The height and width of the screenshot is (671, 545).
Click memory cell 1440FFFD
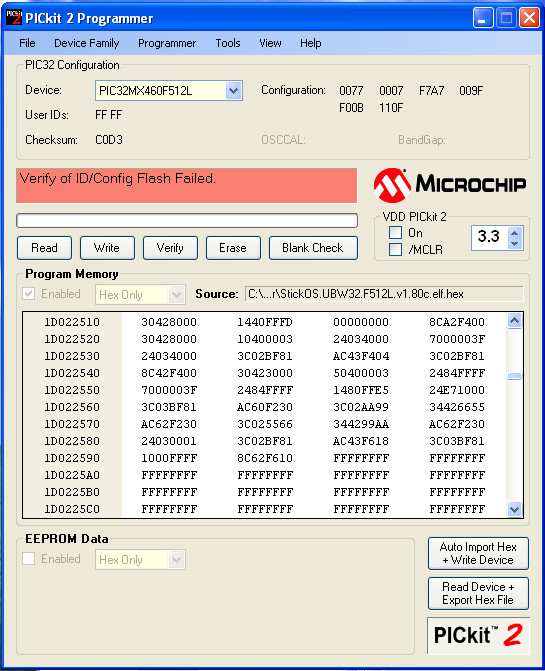coord(265,322)
